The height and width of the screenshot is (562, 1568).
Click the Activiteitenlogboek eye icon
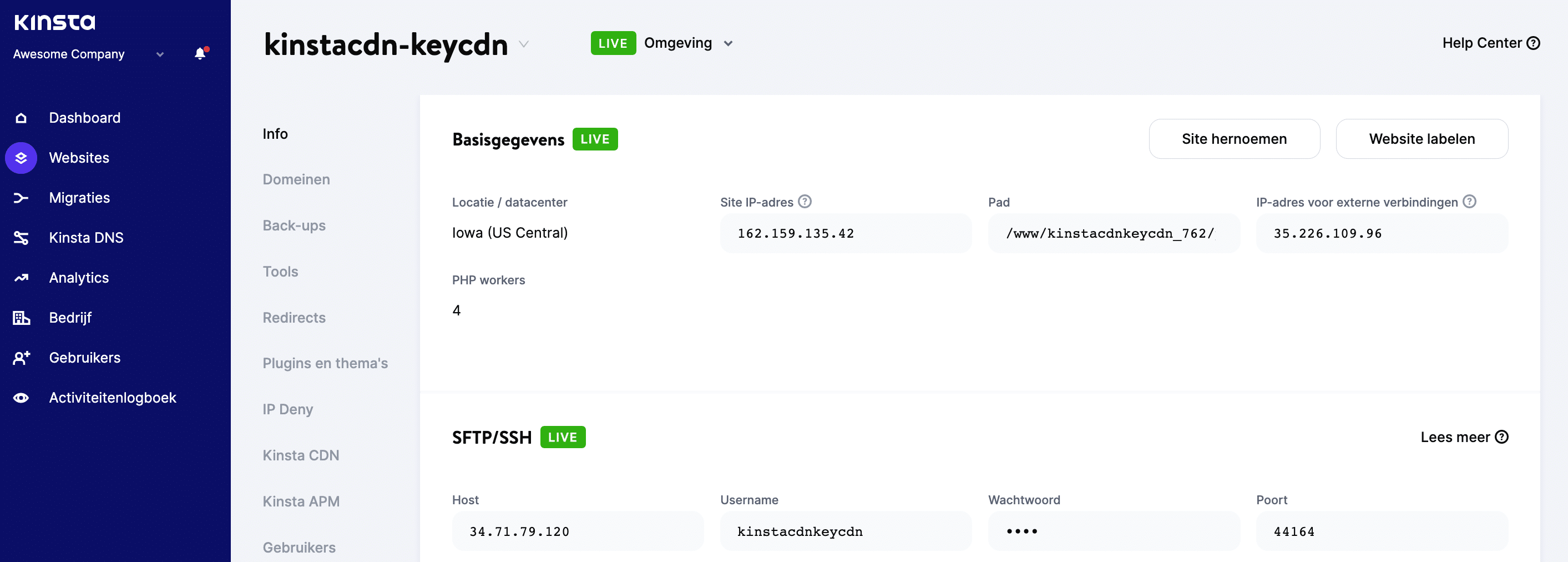tap(21, 397)
